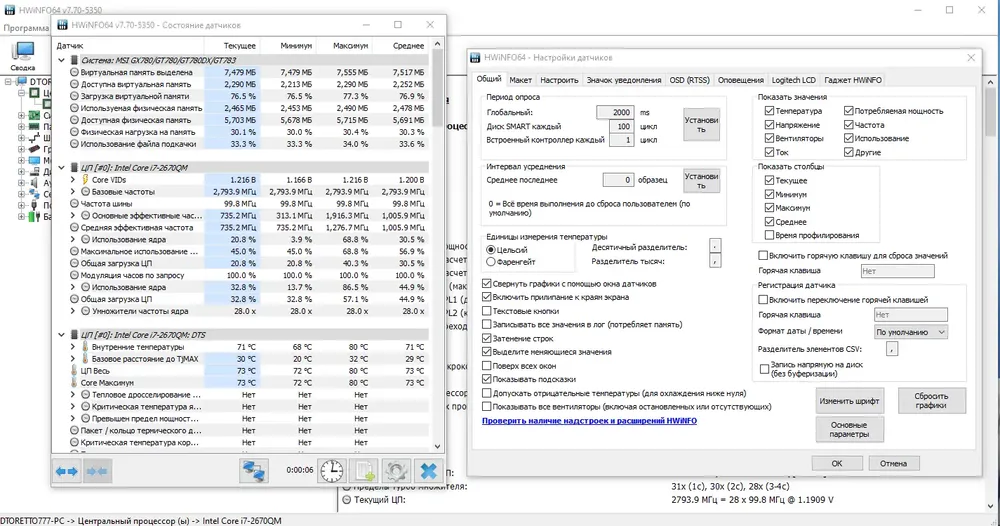
Task: Click the bus icon in left tree
Action: tap(34, 138)
